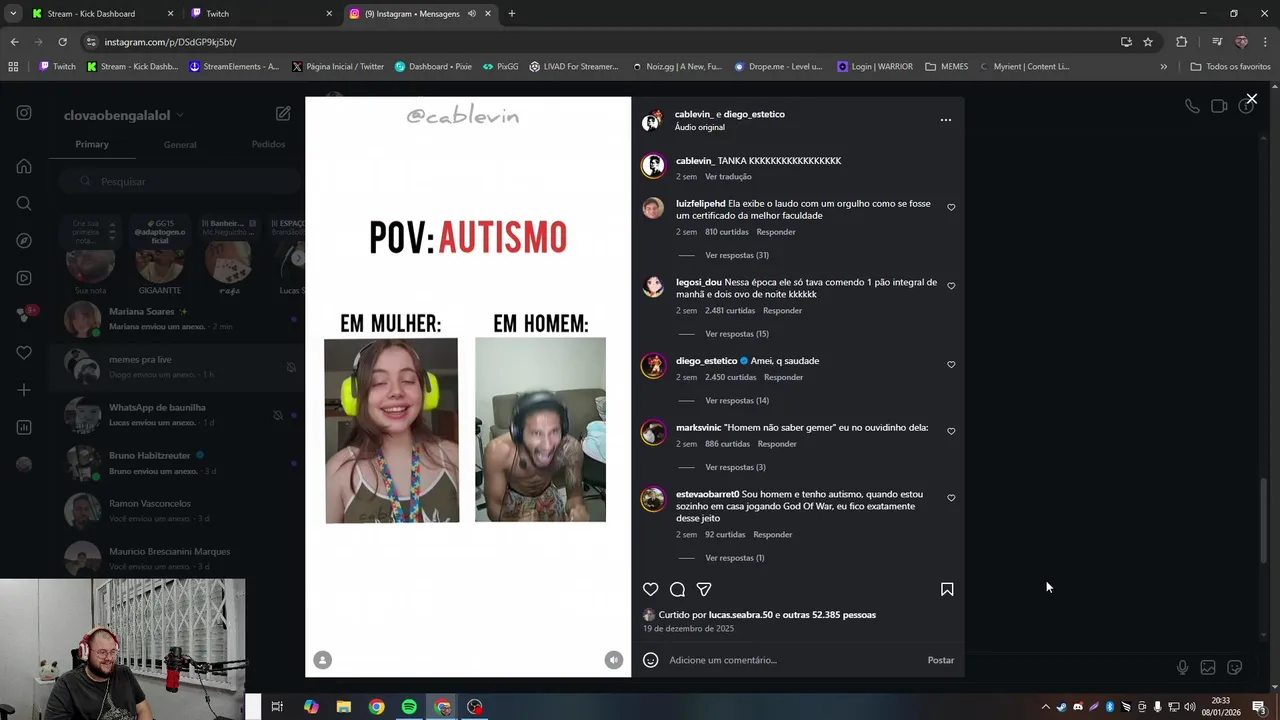Image resolution: width=1280 pixels, height=720 pixels.
Task: Share the post via paper plane icon
Action: (x=704, y=589)
